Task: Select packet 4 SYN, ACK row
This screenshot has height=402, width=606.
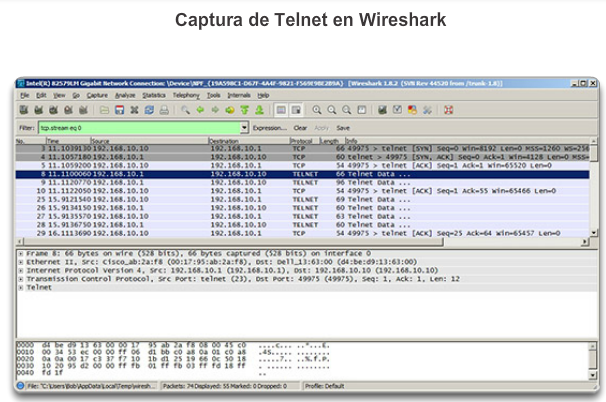Action: coord(302,157)
